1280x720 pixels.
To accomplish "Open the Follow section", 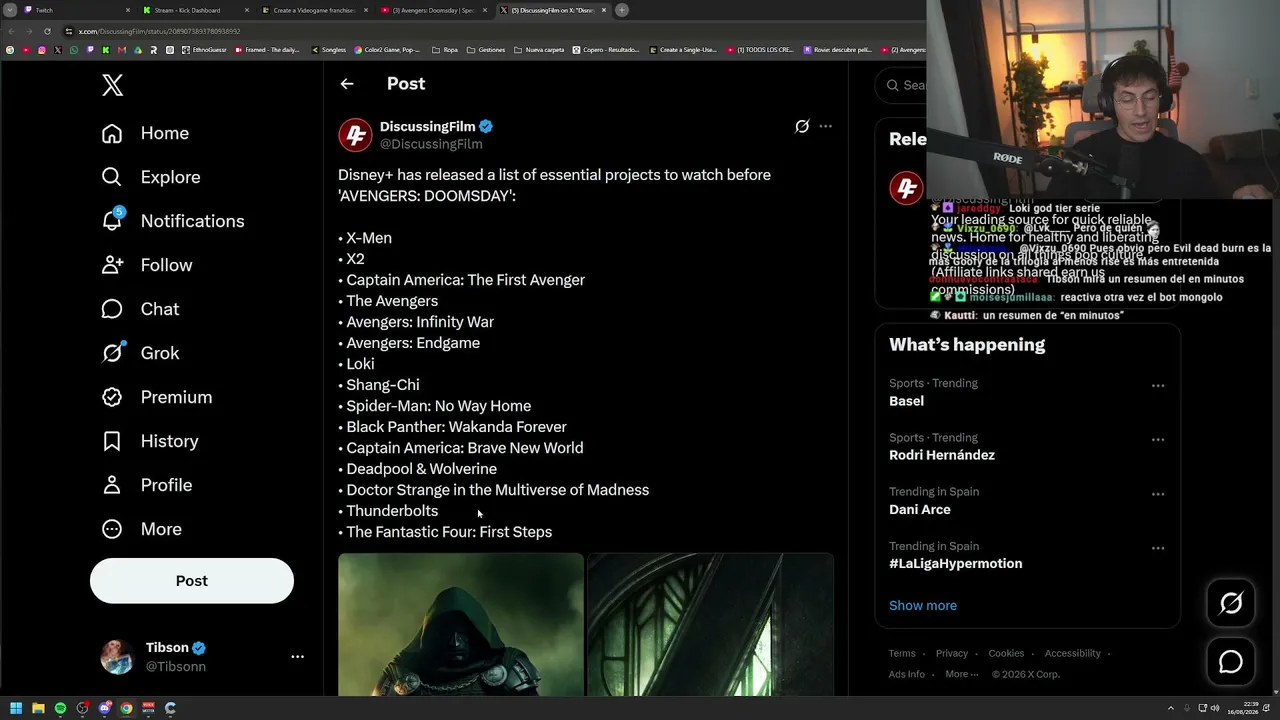I will [146, 265].
